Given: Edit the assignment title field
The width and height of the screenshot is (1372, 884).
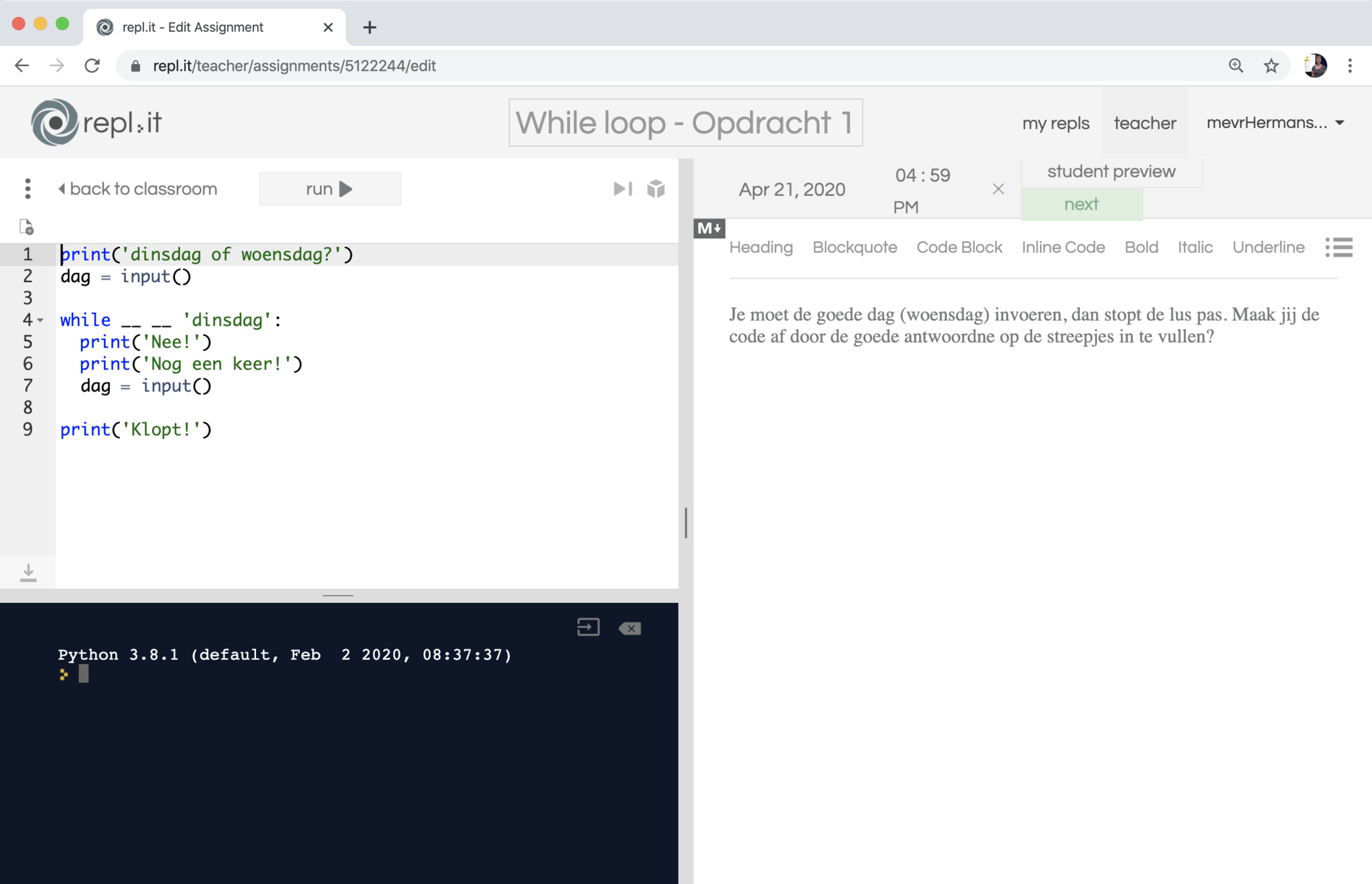Looking at the screenshot, I should [x=685, y=122].
